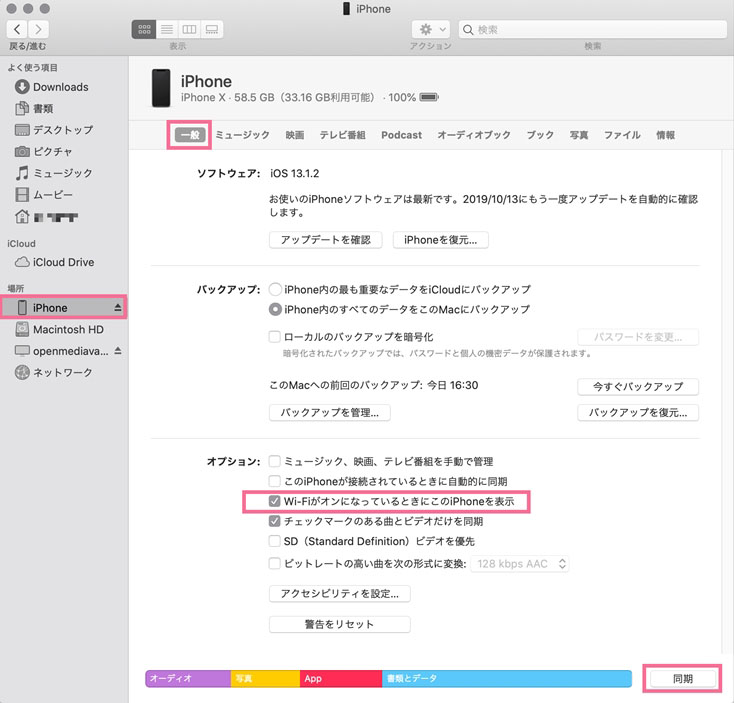Click パスワードを変更... button
This screenshot has height=703, width=734.
[x=638, y=337]
